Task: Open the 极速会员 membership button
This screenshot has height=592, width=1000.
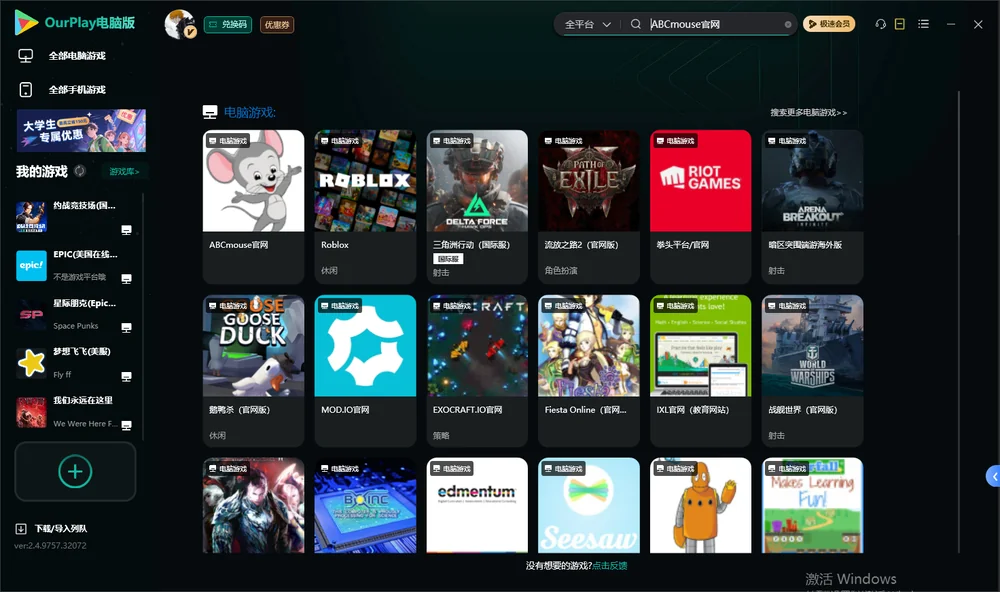Action: [x=829, y=24]
